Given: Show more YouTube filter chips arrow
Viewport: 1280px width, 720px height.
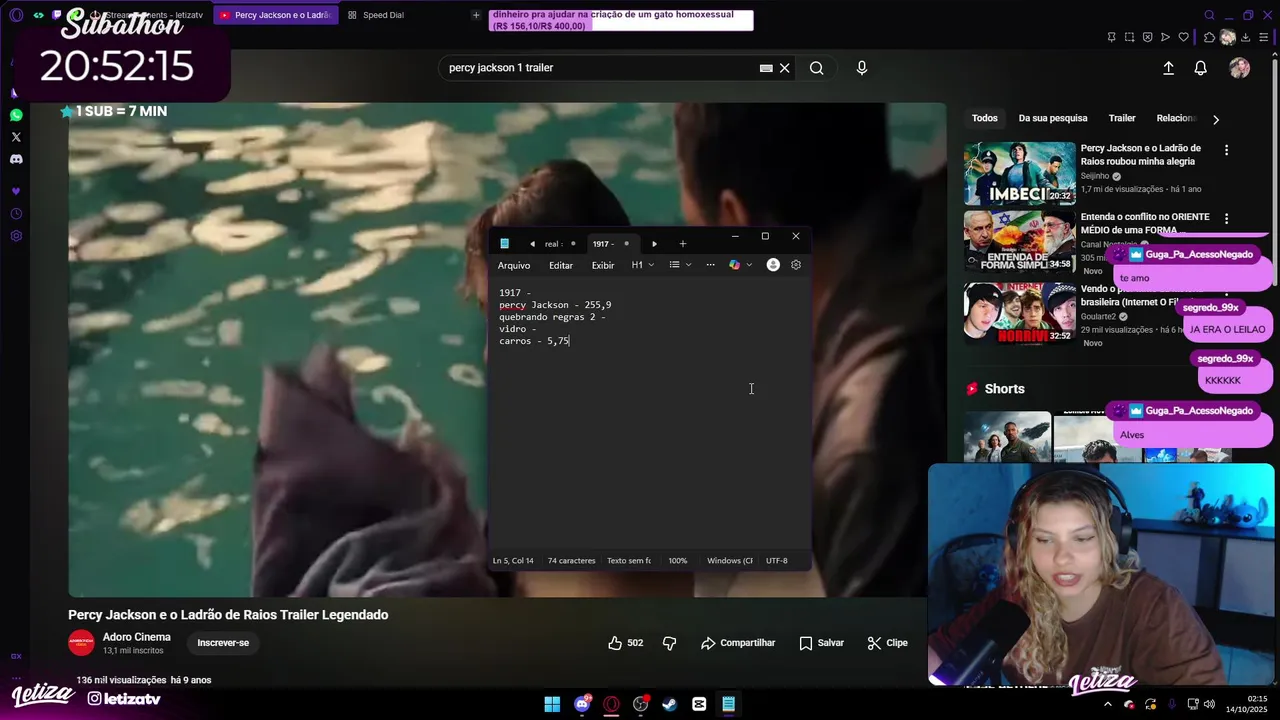Looking at the screenshot, I should tap(1216, 119).
